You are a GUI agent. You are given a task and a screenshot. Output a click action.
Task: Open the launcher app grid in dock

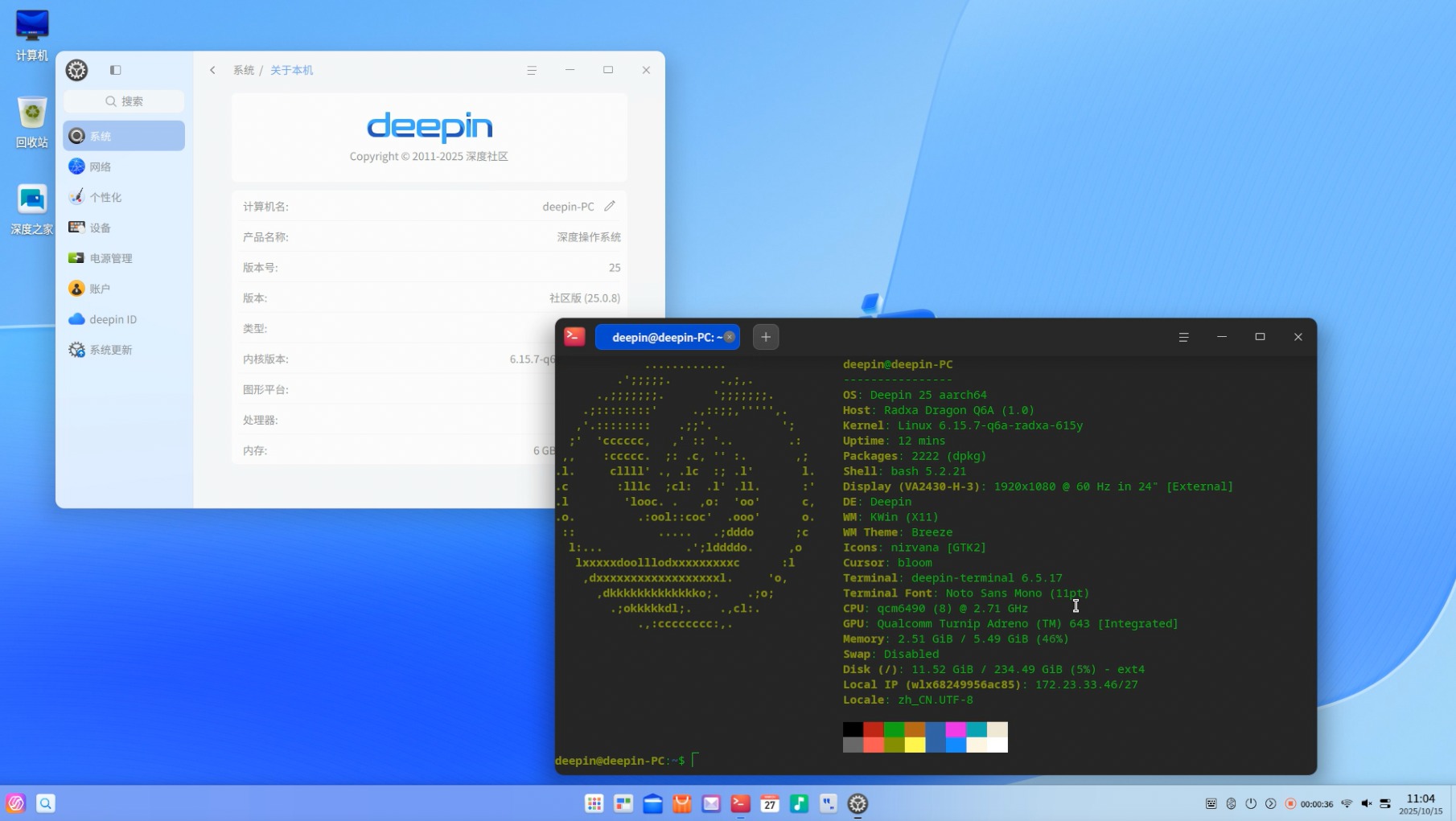tap(594, 803)
